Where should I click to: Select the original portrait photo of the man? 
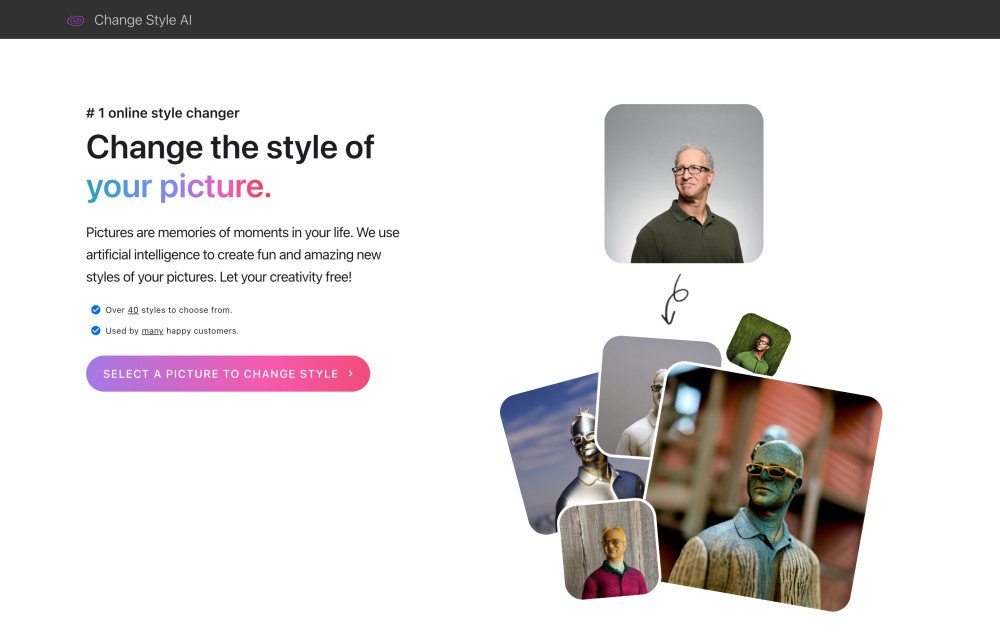point(684,184)
